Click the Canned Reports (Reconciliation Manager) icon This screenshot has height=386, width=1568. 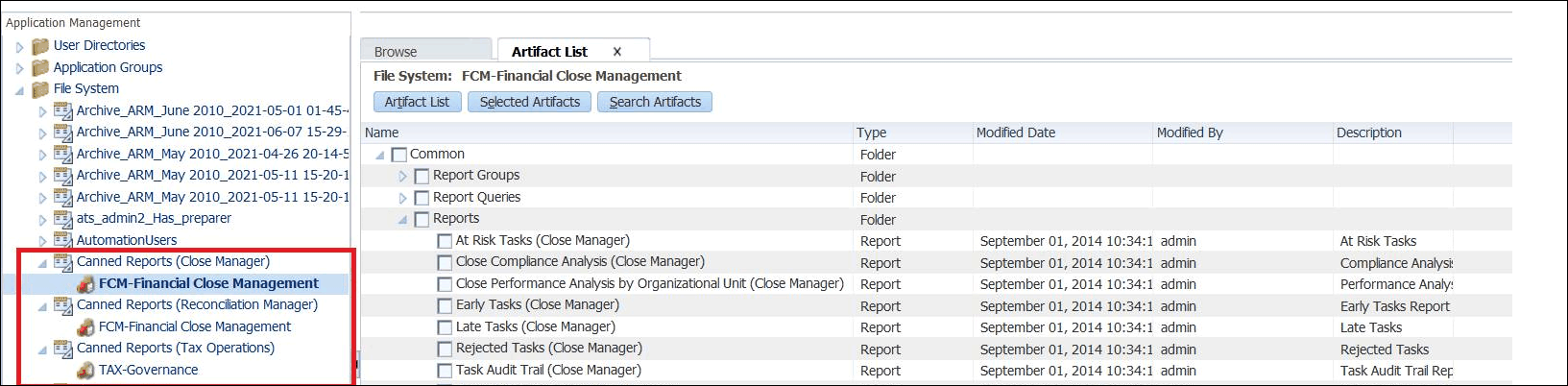click(x=63, y=305)
